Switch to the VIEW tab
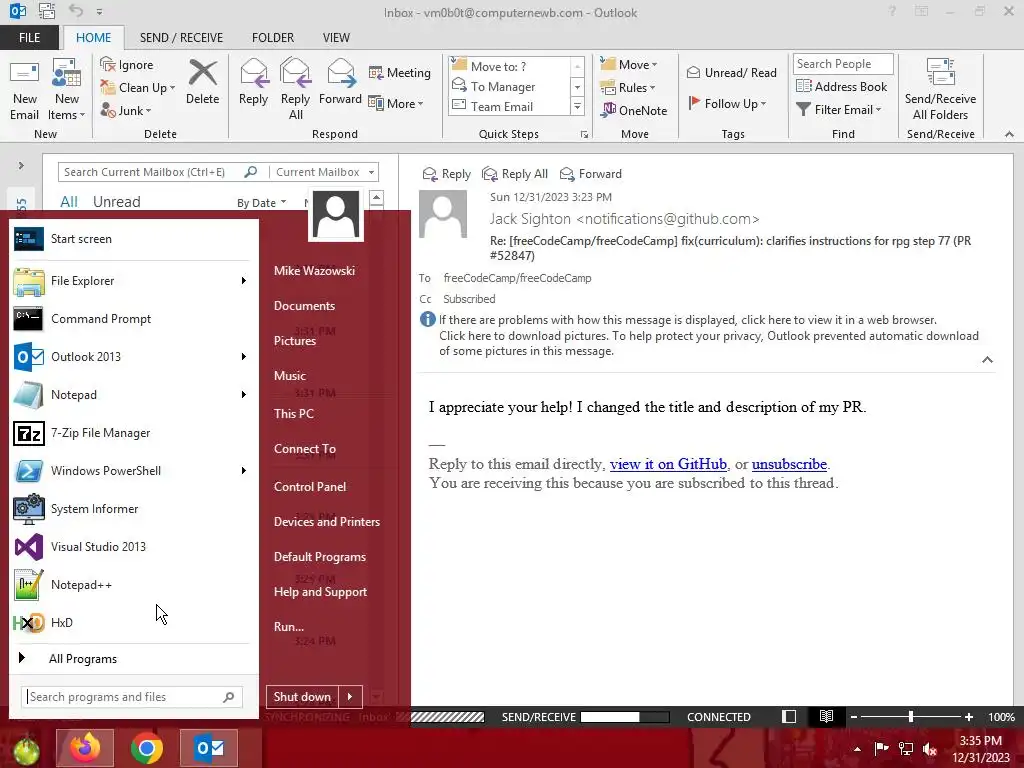 click(x=336, y=38)
